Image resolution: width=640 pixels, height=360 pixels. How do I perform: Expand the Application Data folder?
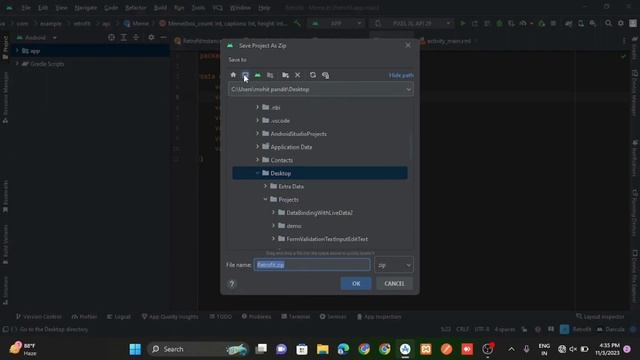click(258, 147)
